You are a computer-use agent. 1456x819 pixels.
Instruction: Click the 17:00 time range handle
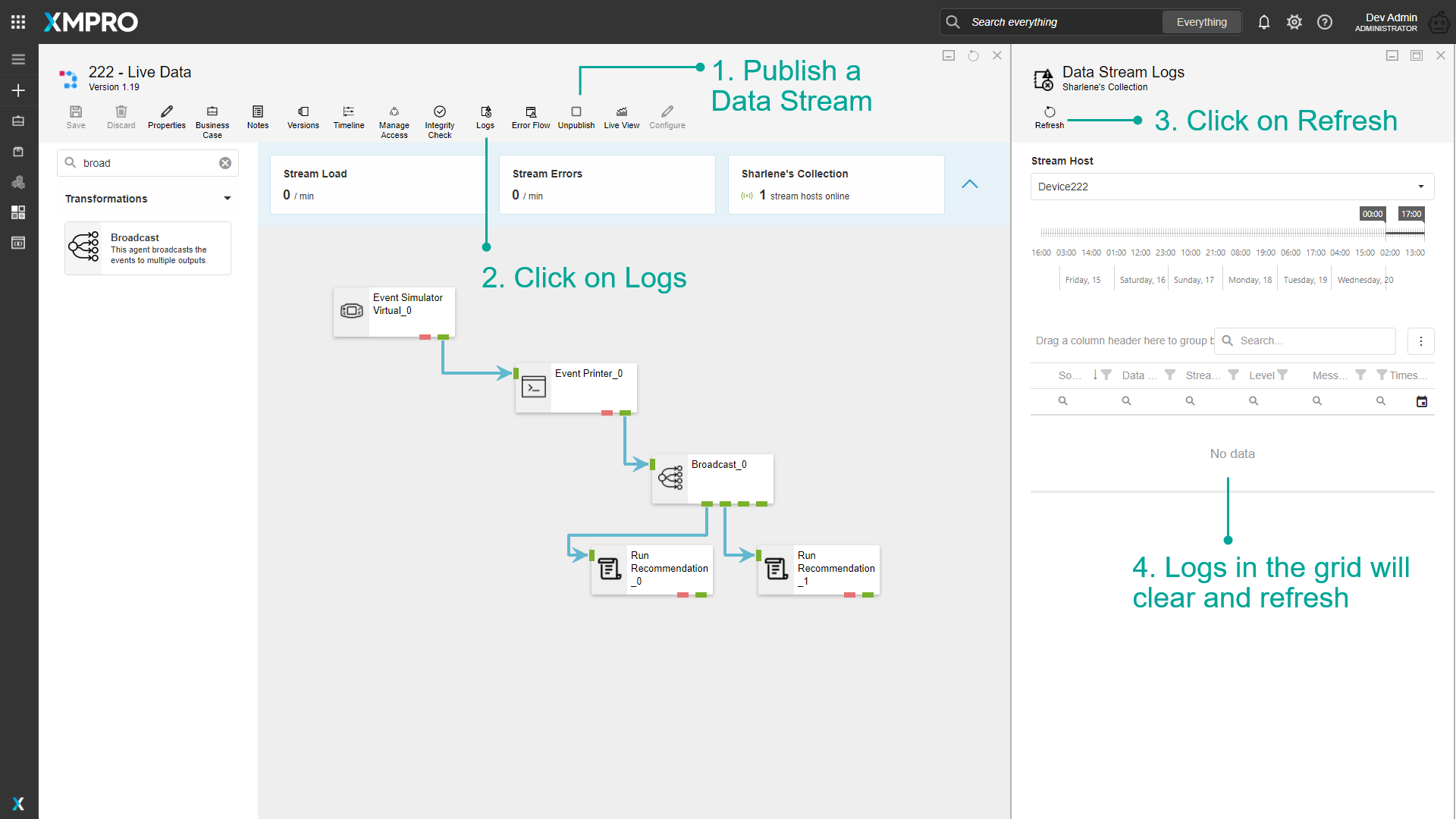tap(1411, 214)
